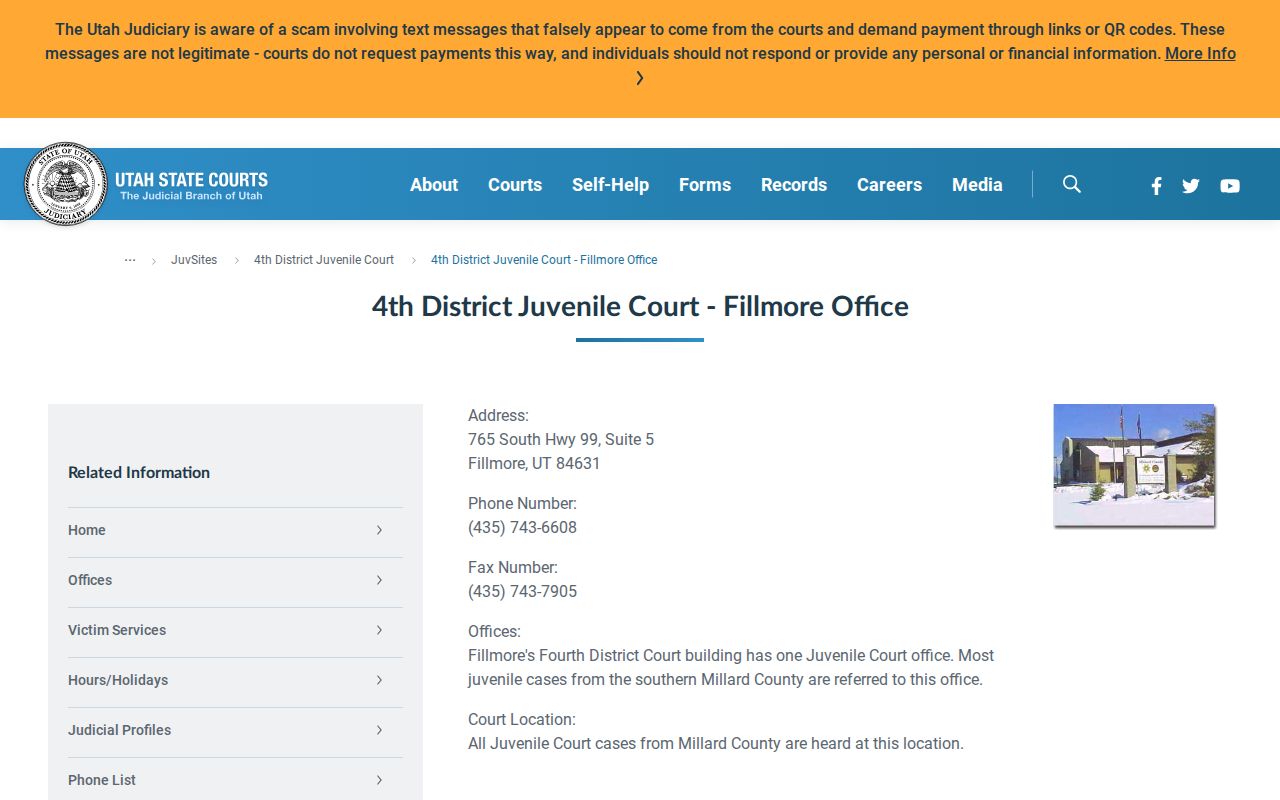Click the chevron in the Hours/Holidays row
The height and width of the screenshot is (800, 1280).
[x=379, y=680]
